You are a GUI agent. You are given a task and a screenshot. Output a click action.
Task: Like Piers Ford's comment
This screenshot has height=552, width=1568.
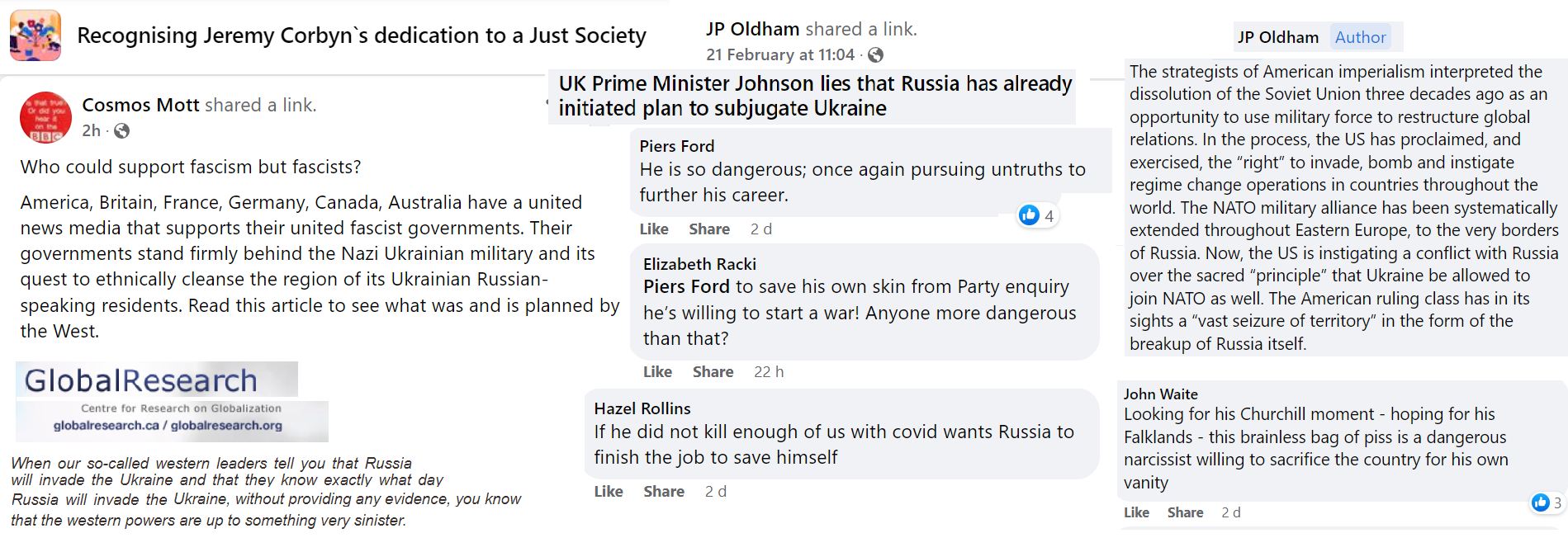[x=654, y=229]
